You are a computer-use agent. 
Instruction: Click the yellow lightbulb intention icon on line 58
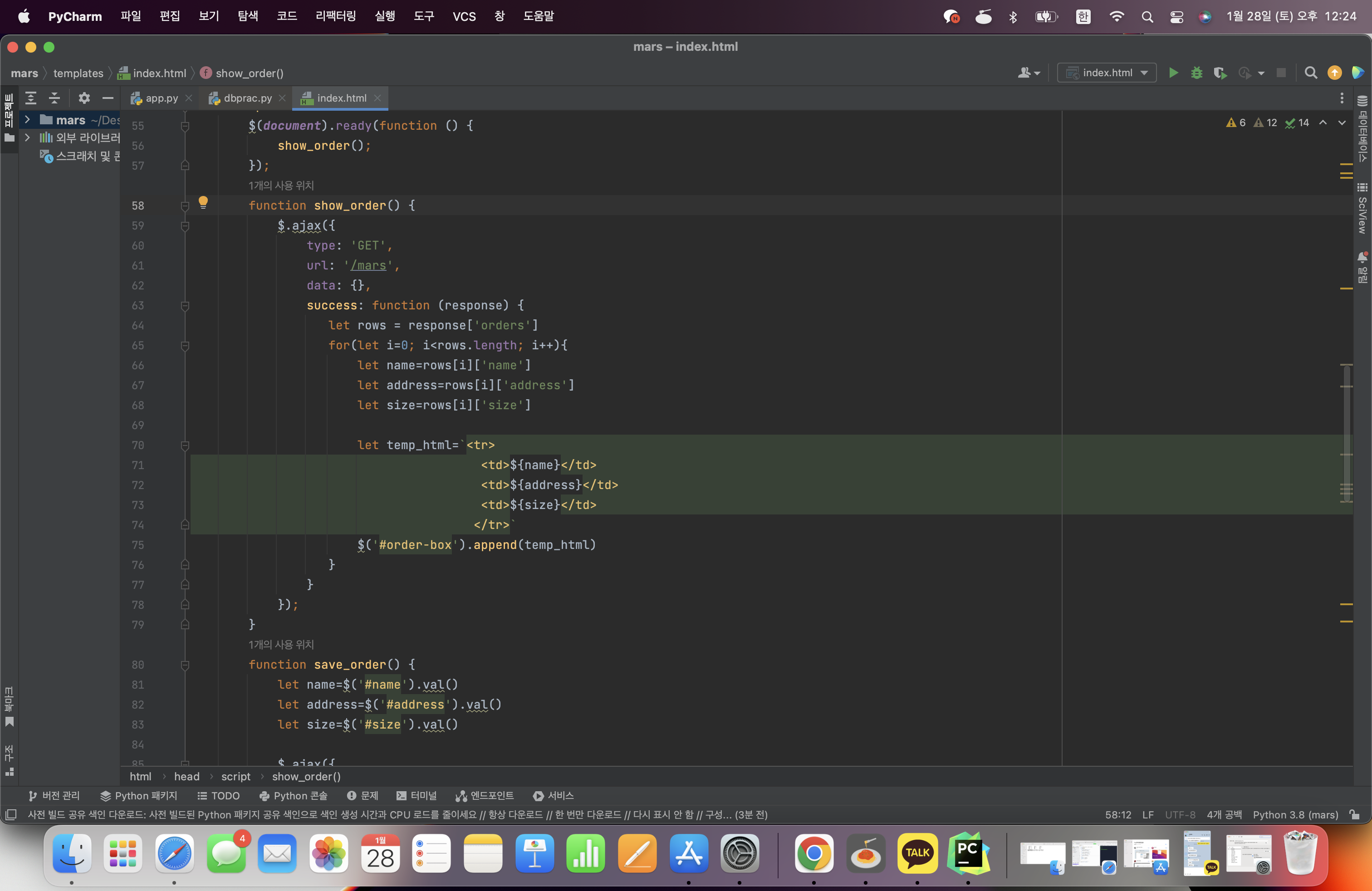(x=203, y=202)
